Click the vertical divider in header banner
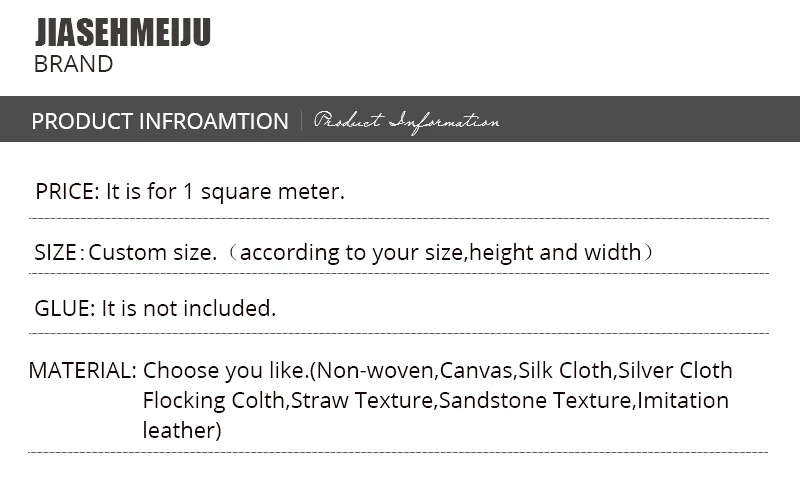Screen dimensions: 800x492 click(302, 121)
